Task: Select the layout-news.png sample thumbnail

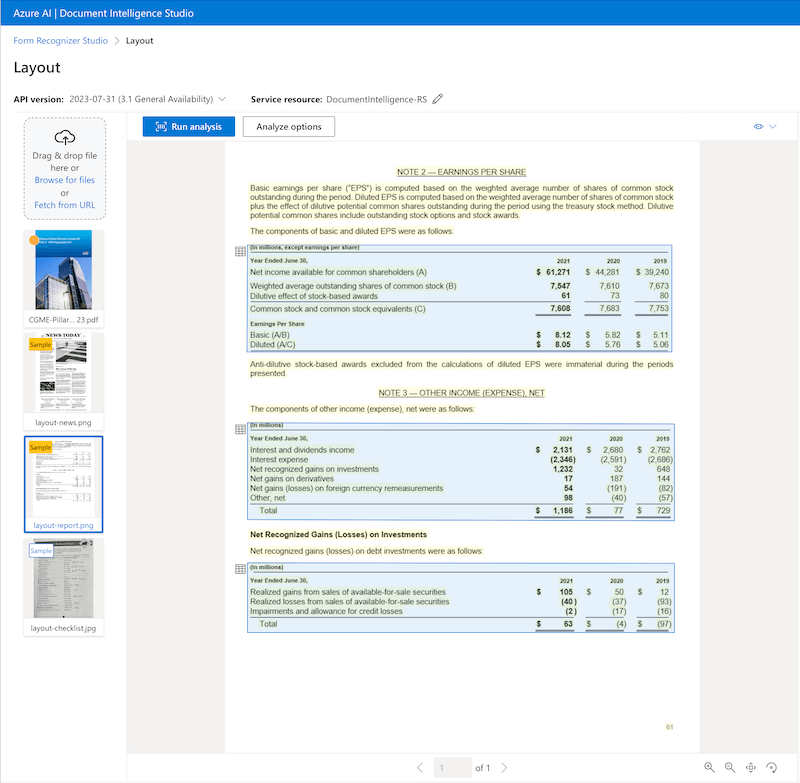Action: click(63, 372)
